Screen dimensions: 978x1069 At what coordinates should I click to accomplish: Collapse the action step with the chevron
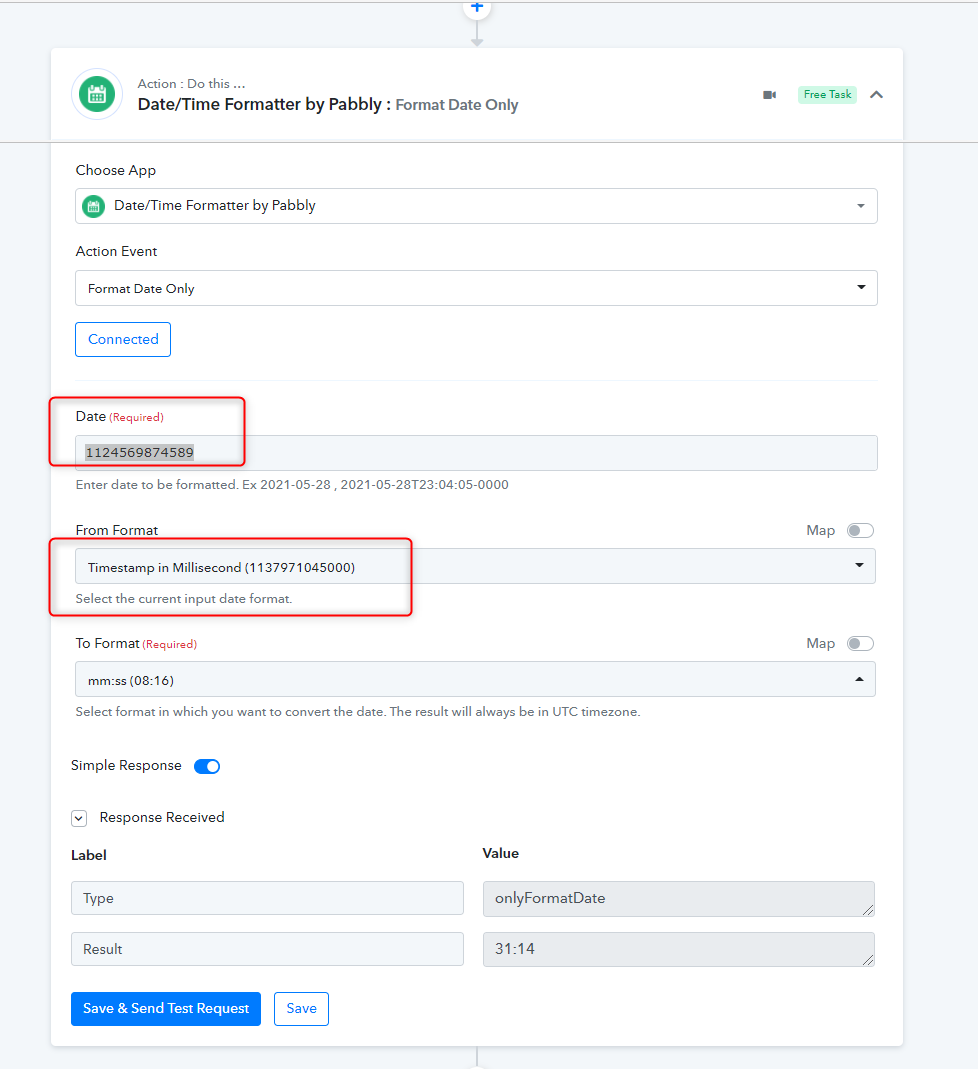(x=876, y=95)
